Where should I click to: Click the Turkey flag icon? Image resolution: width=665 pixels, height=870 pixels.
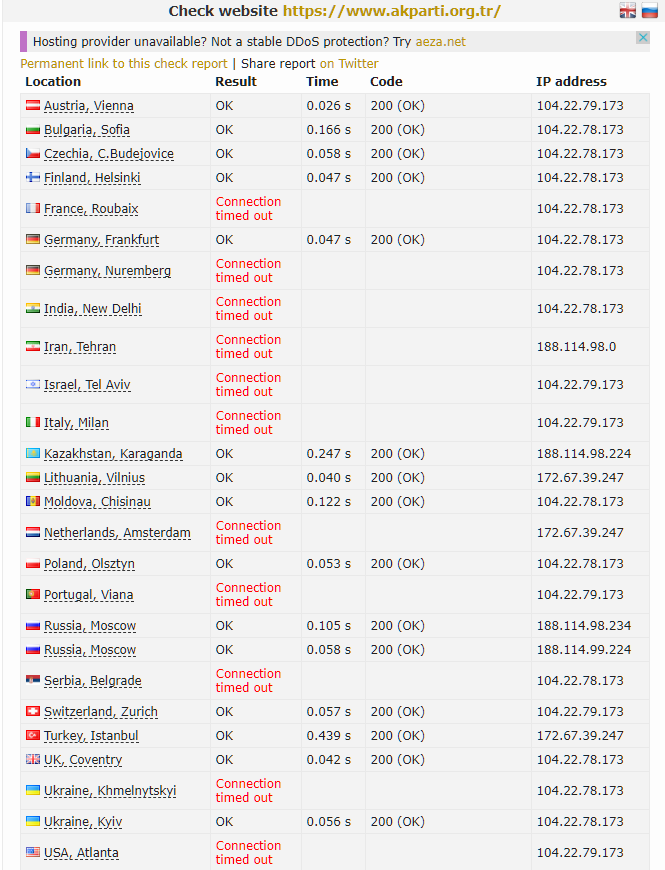click(x=33, y=736)
